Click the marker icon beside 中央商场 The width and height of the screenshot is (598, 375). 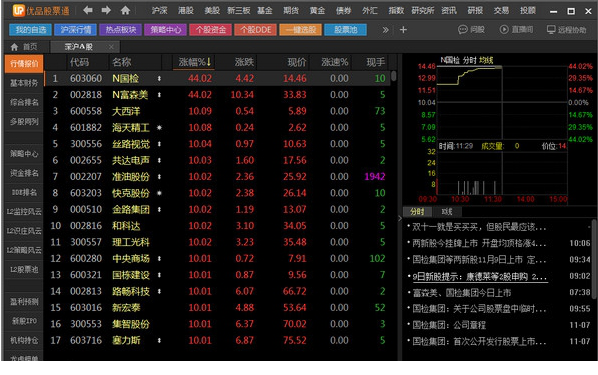[x=159, y=259]
